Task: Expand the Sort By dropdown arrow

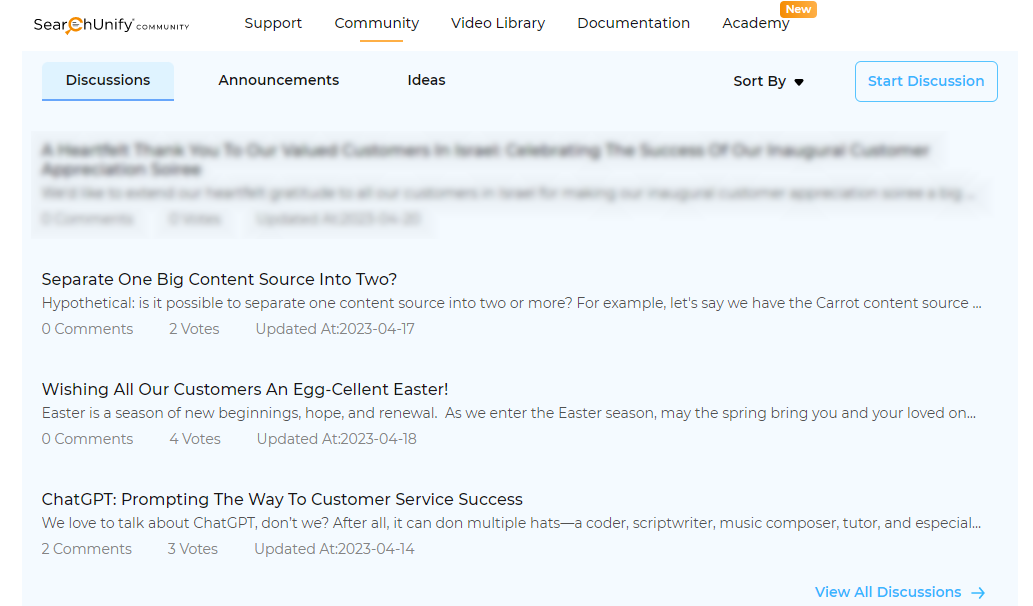Action: 799,82
